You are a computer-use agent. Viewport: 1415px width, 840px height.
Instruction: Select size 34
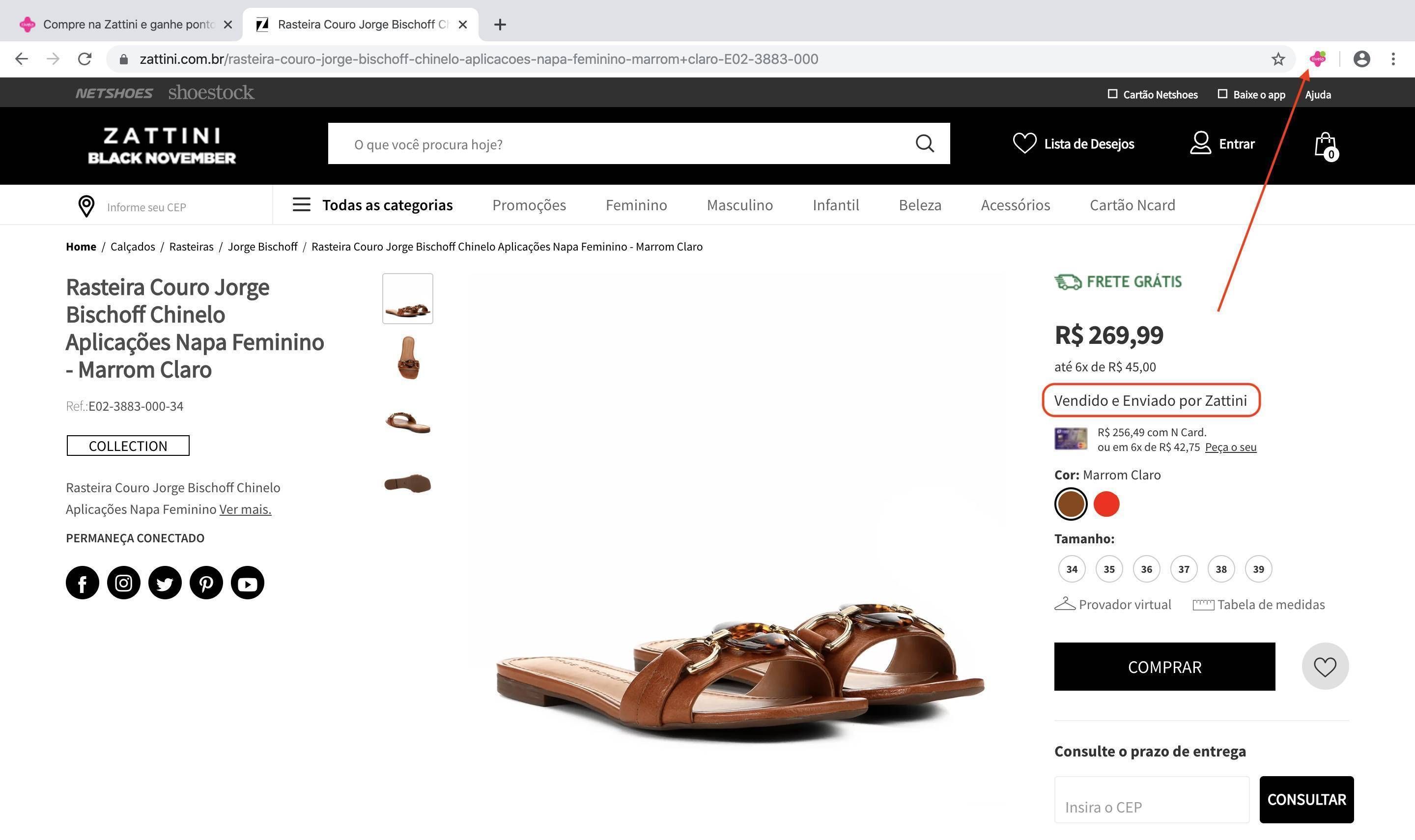tap(1072, 569)
